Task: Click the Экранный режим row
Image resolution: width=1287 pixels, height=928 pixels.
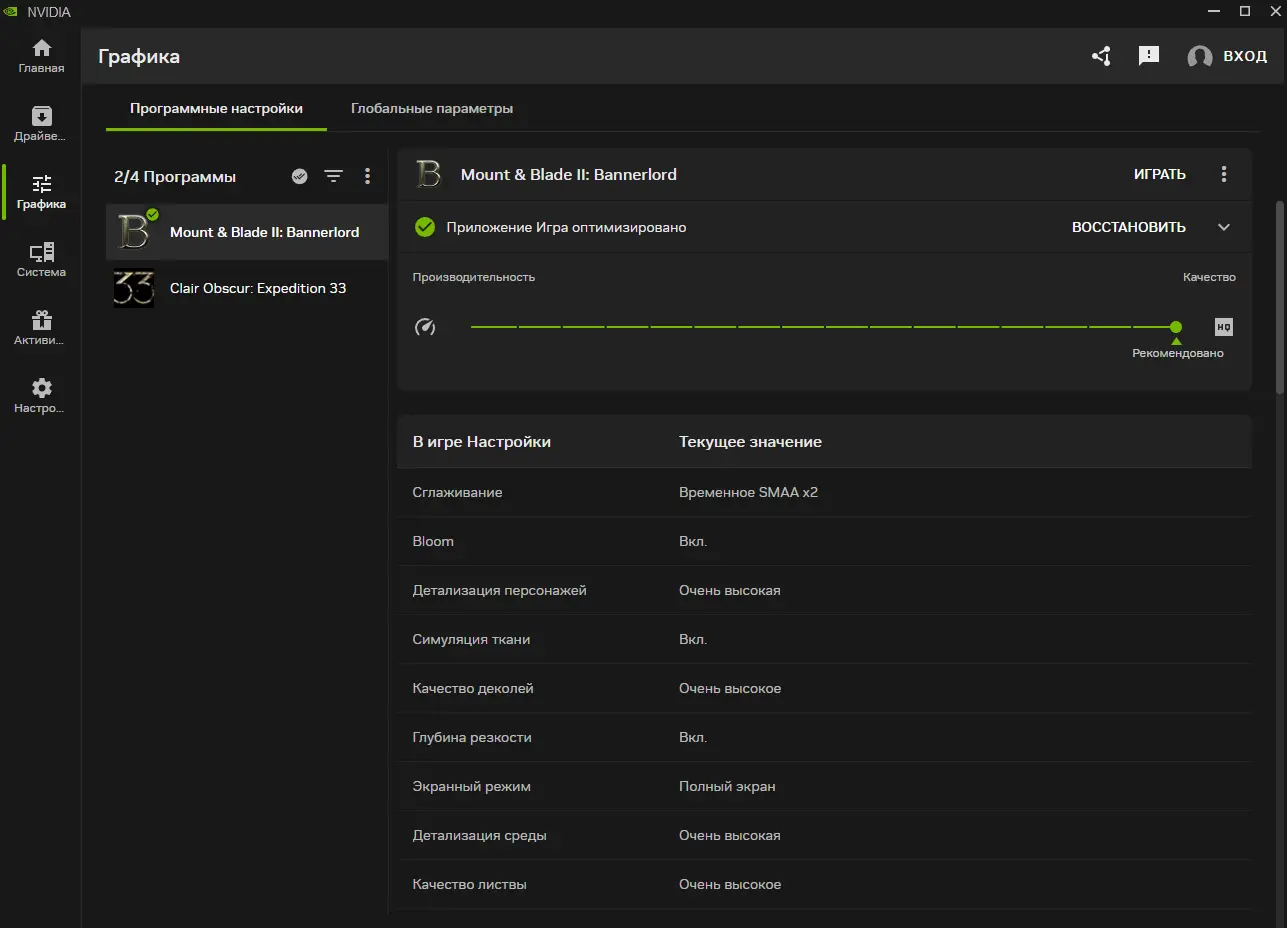Action: (824, 786)
